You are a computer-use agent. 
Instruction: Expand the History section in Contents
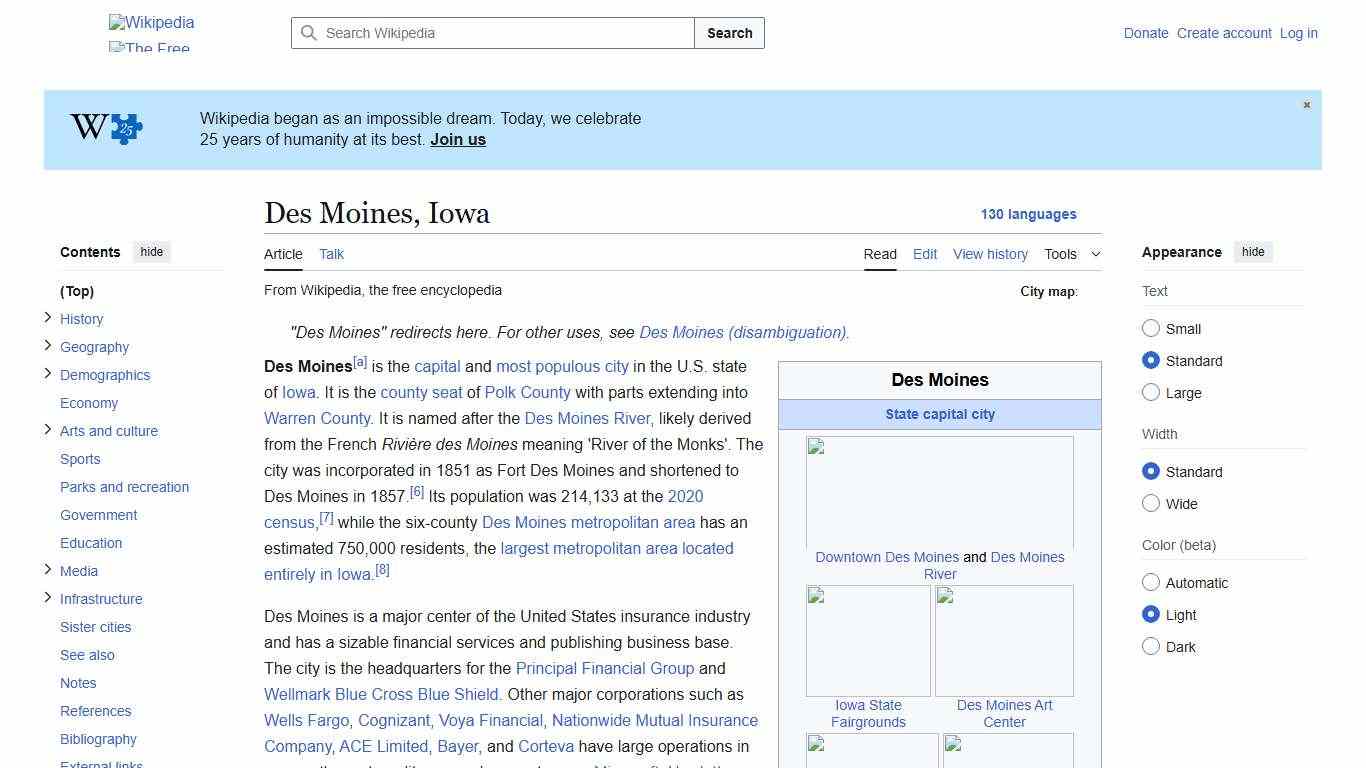coord(47,317)
